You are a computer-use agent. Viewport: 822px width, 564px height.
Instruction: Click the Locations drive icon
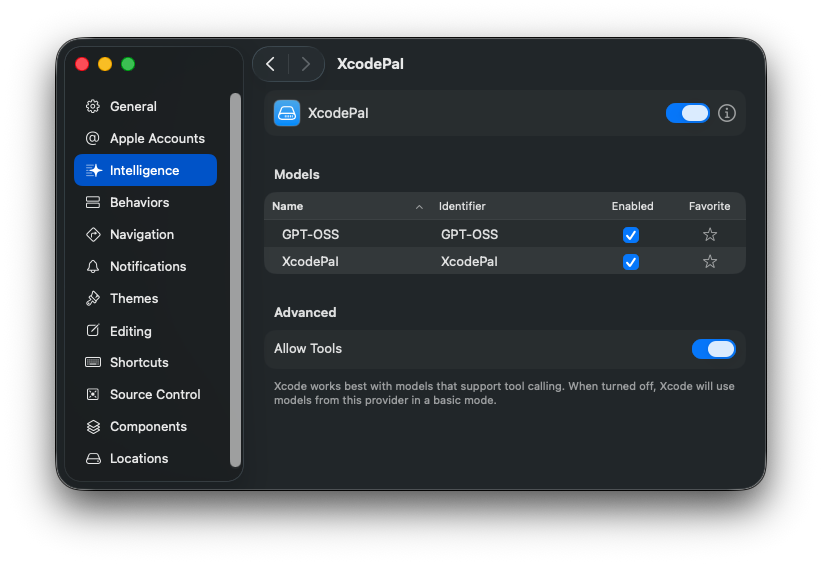click(x=93, y=459)
